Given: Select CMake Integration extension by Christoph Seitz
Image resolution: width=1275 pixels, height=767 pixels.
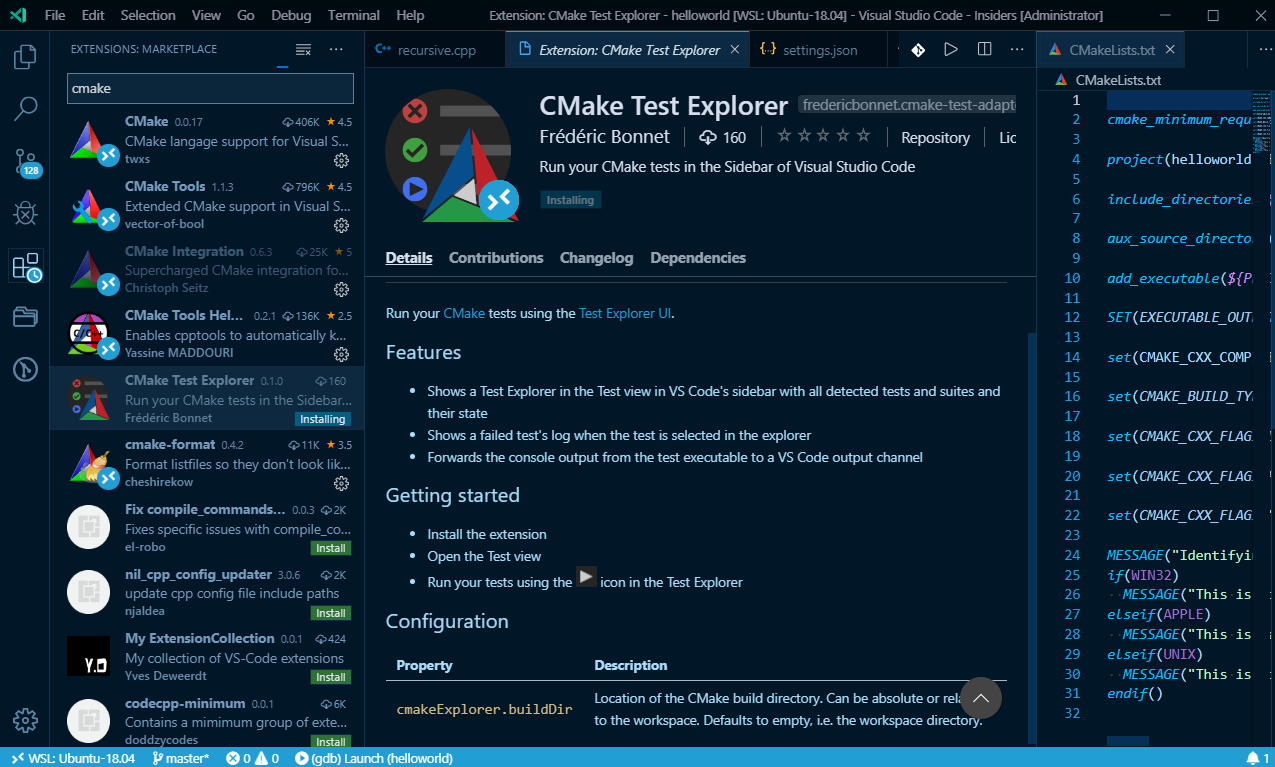Looking at the screenshot, I should [x=207, y=270].
